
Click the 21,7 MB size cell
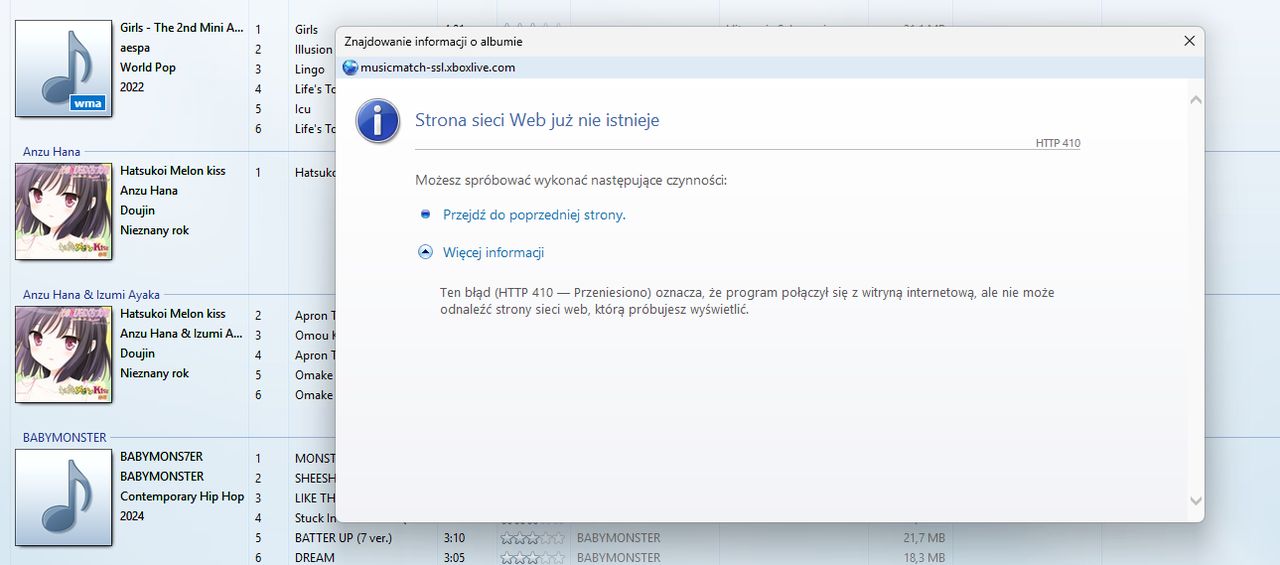[x=924, y=538]
